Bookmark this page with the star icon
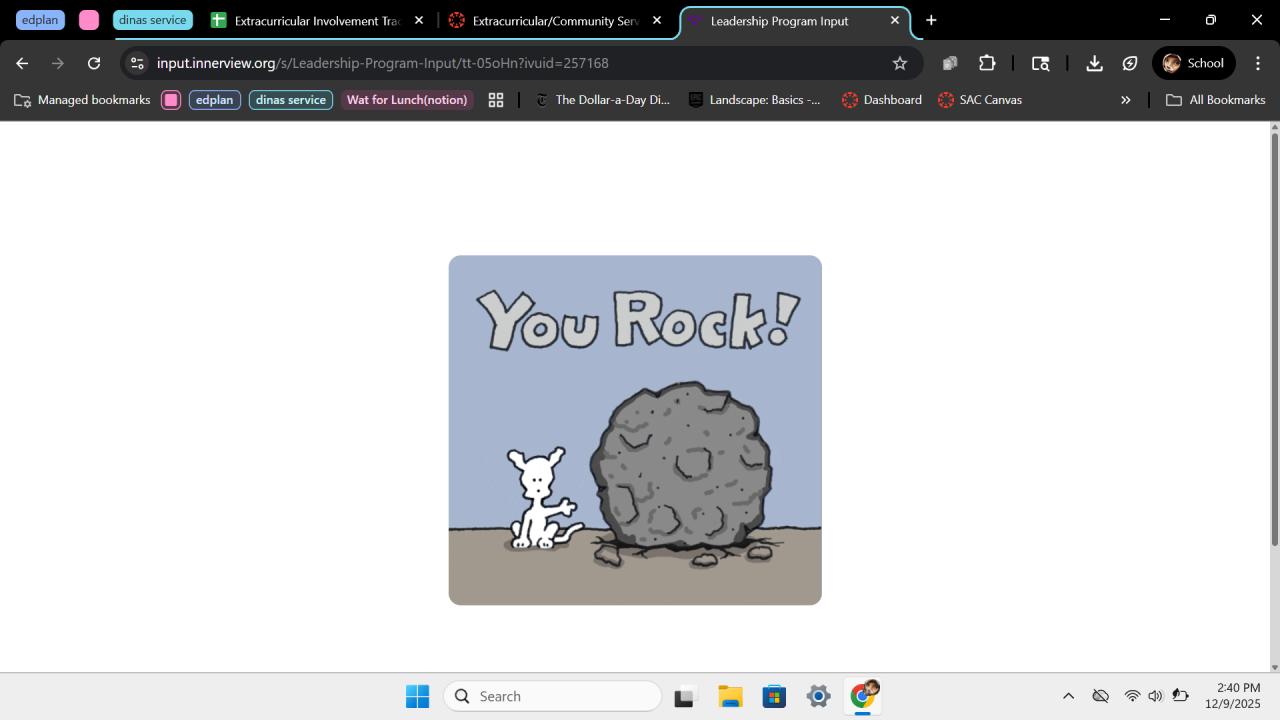The height and width of the screenshot is (720, 1280). pos(899,63)
